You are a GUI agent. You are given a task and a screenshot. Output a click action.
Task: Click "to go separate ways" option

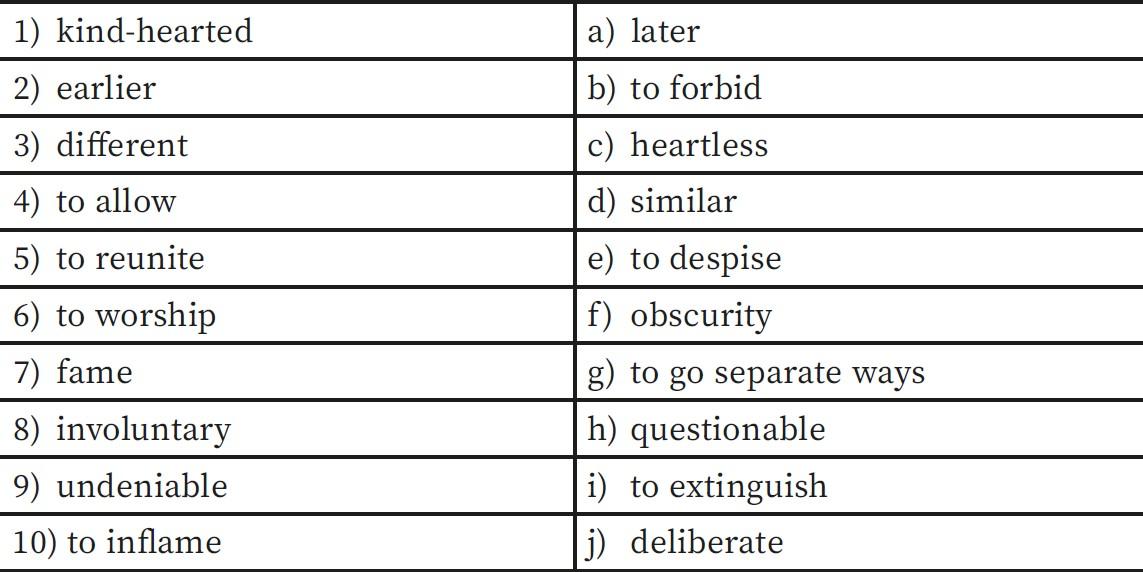[x=778, y=373]
